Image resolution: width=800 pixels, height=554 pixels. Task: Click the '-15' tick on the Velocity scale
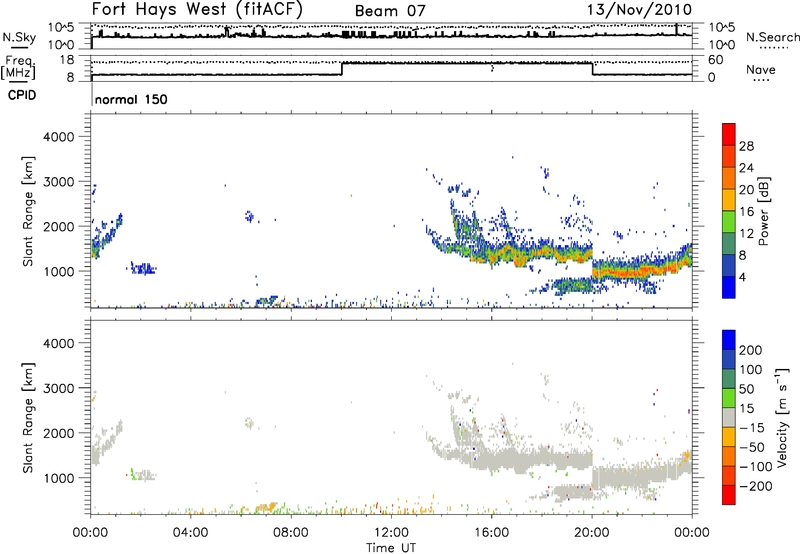pos(751,428)
